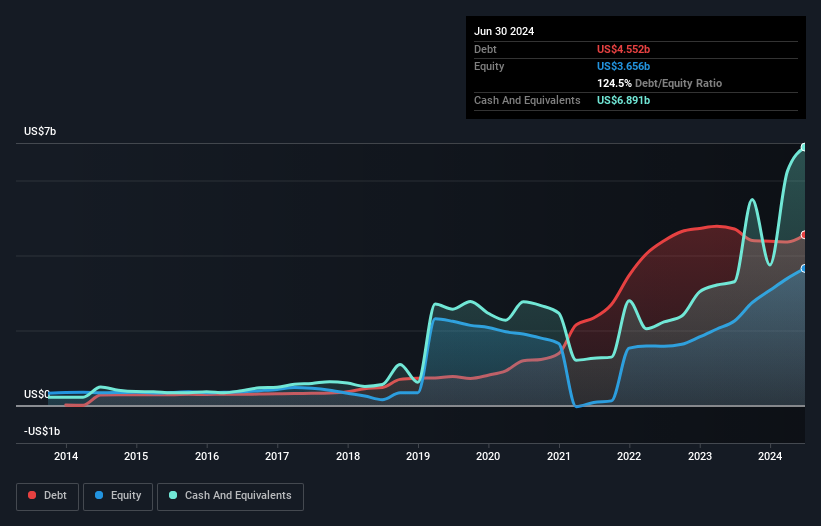Click Cash And Equivalents label in tooltip
821x526 pixels.
527,100
